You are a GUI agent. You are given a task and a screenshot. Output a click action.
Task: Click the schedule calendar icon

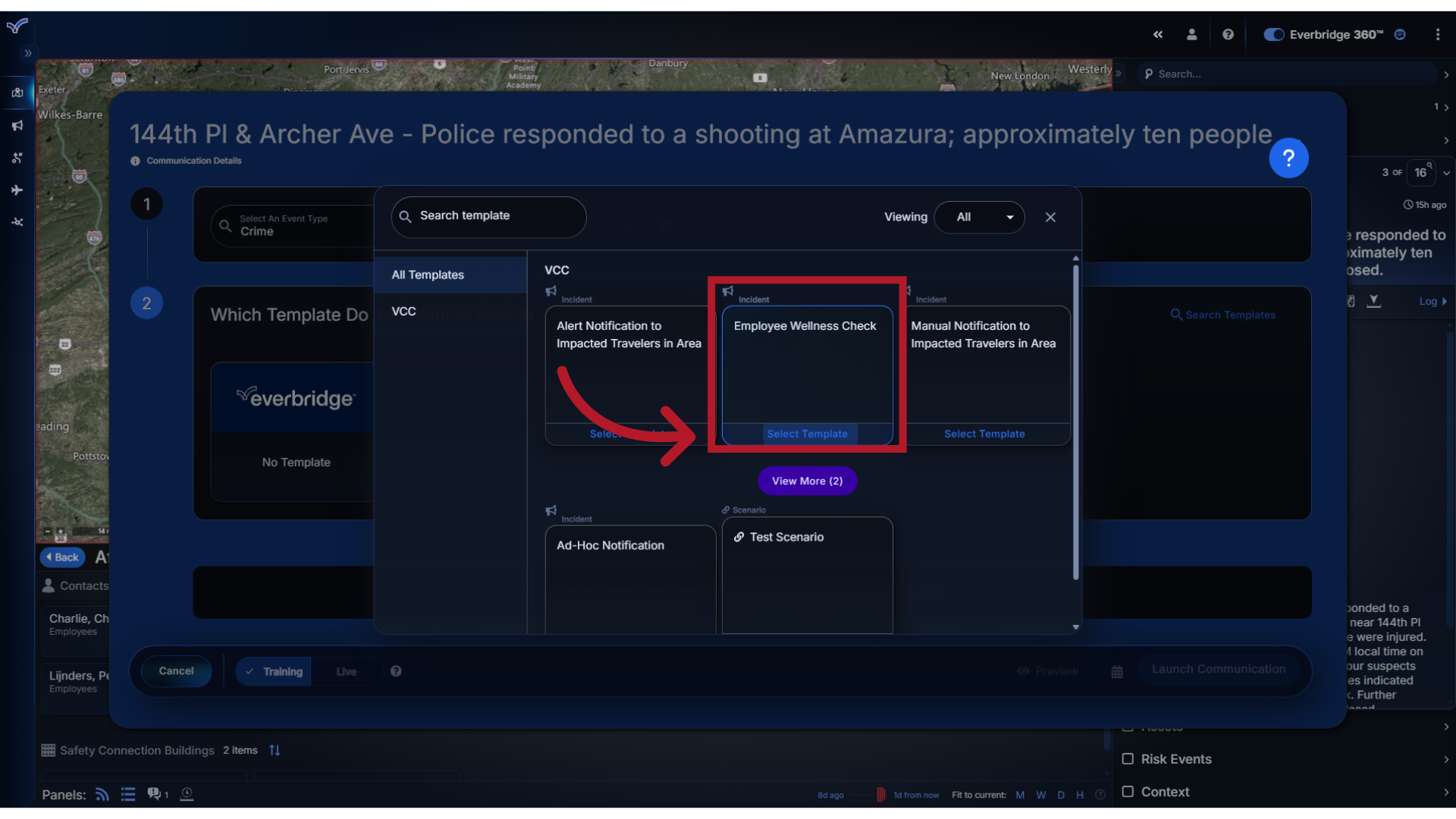point(1117,672)
